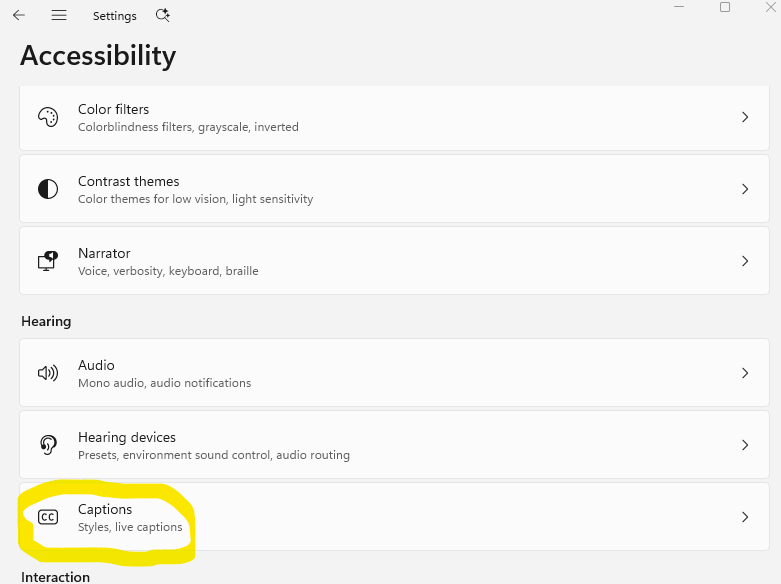Open Captions settings by its title text
Viewport: 781px width, 584px height.
click(x=105, y=509)
